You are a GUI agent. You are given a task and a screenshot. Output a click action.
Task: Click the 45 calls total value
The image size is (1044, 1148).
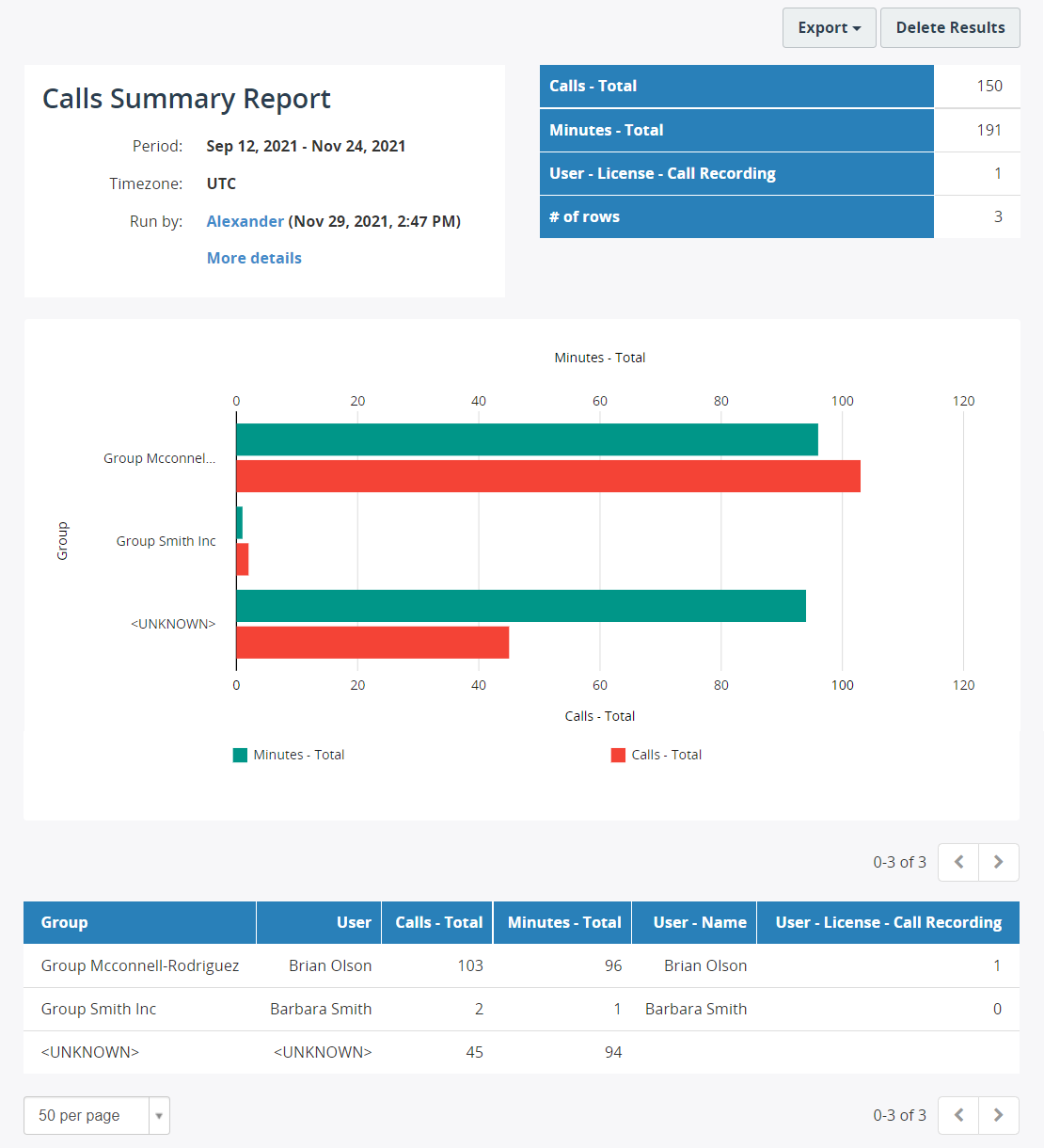(475, 1052)
